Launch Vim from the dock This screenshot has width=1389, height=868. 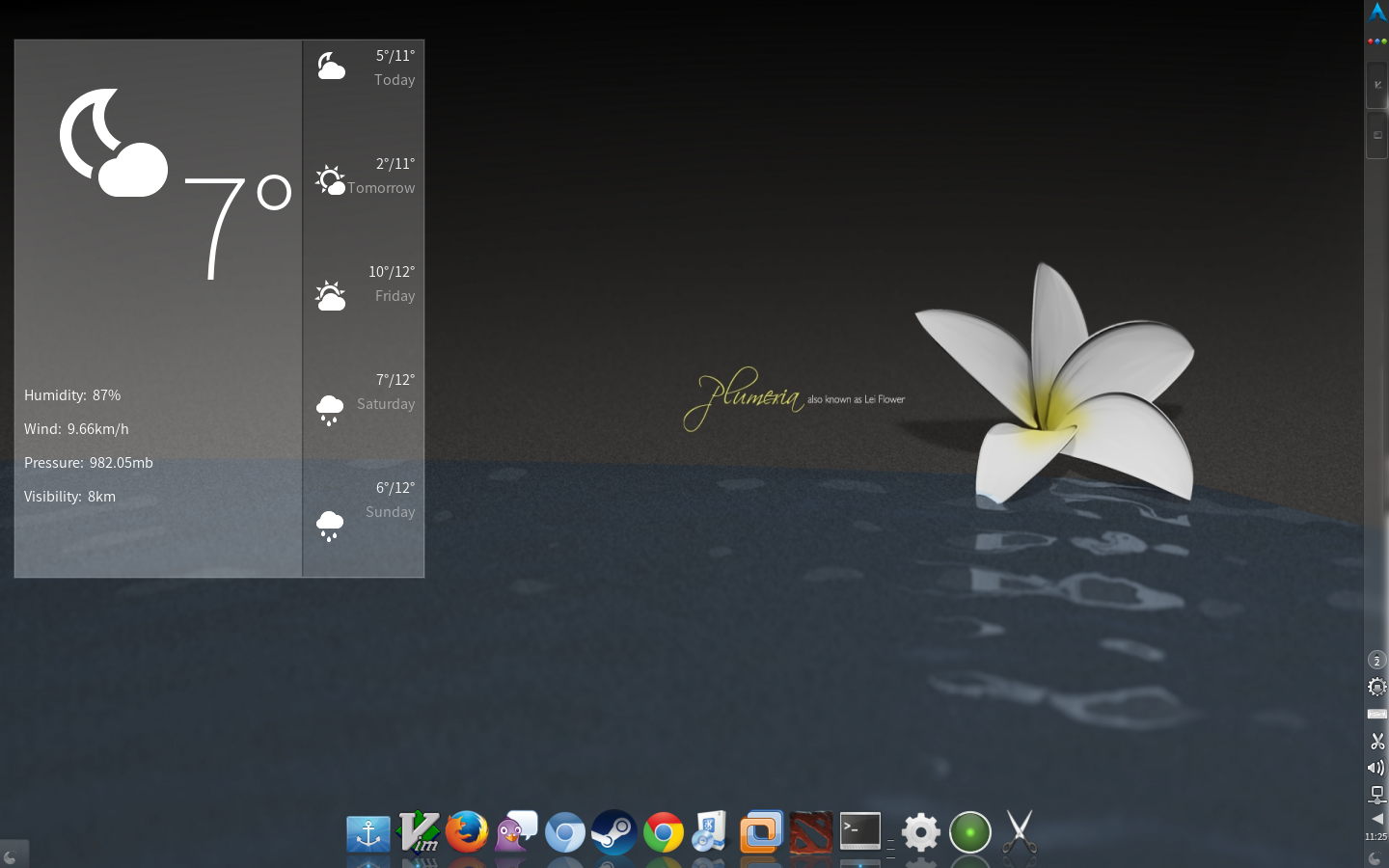(x=419, y=831)
